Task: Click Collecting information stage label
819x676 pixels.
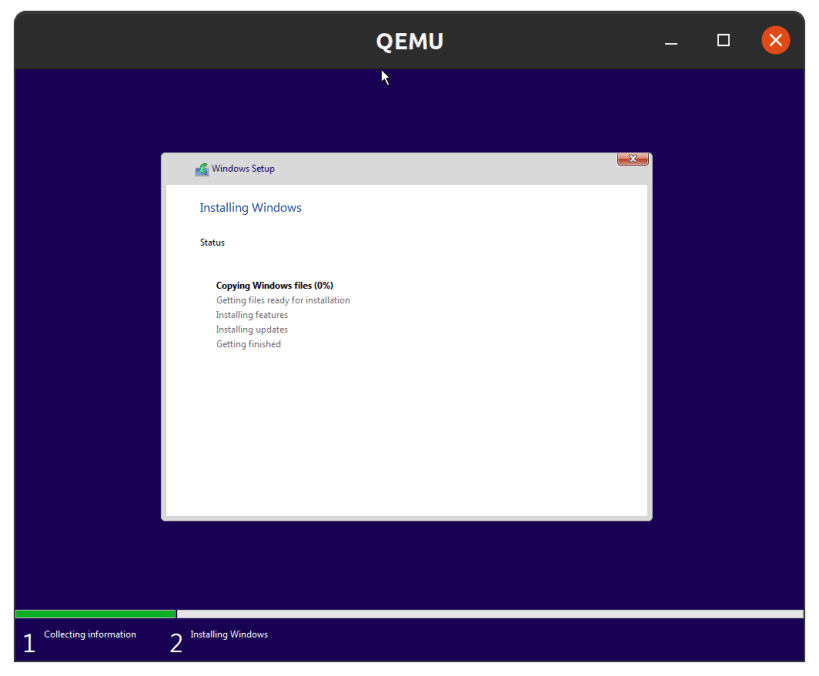Action: 90,634
